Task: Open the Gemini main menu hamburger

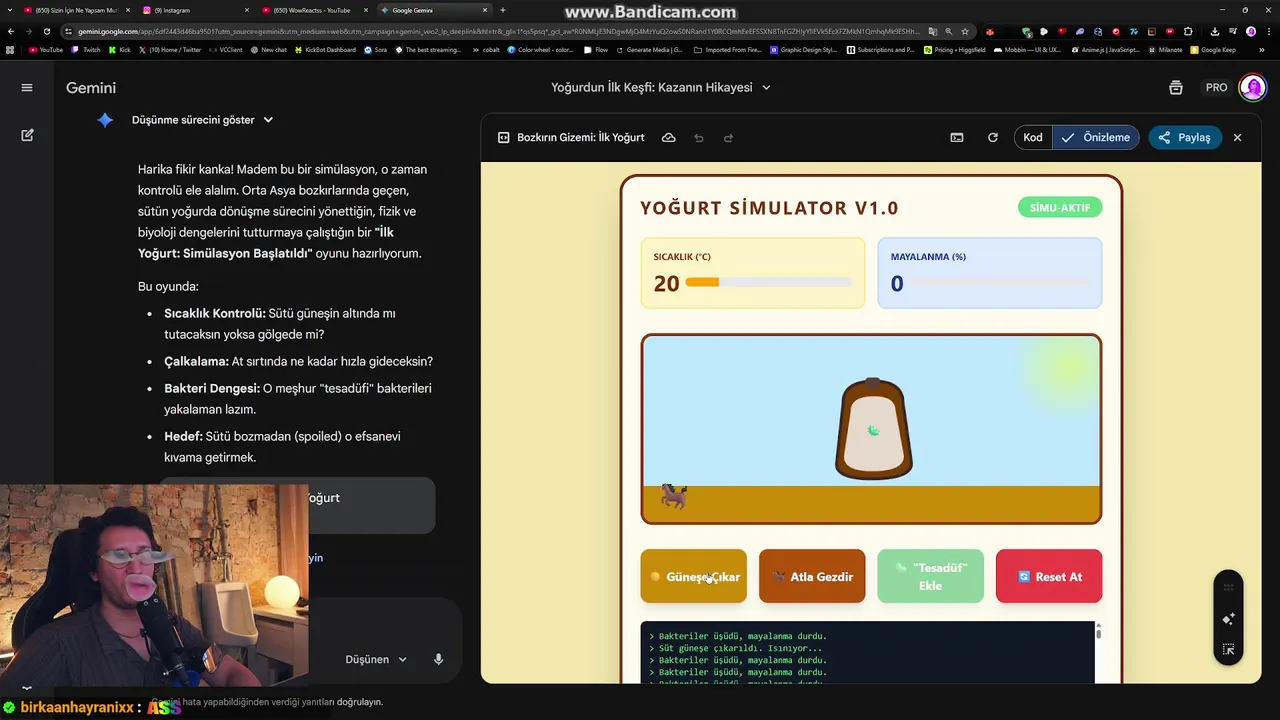Action: pos(27,88)
